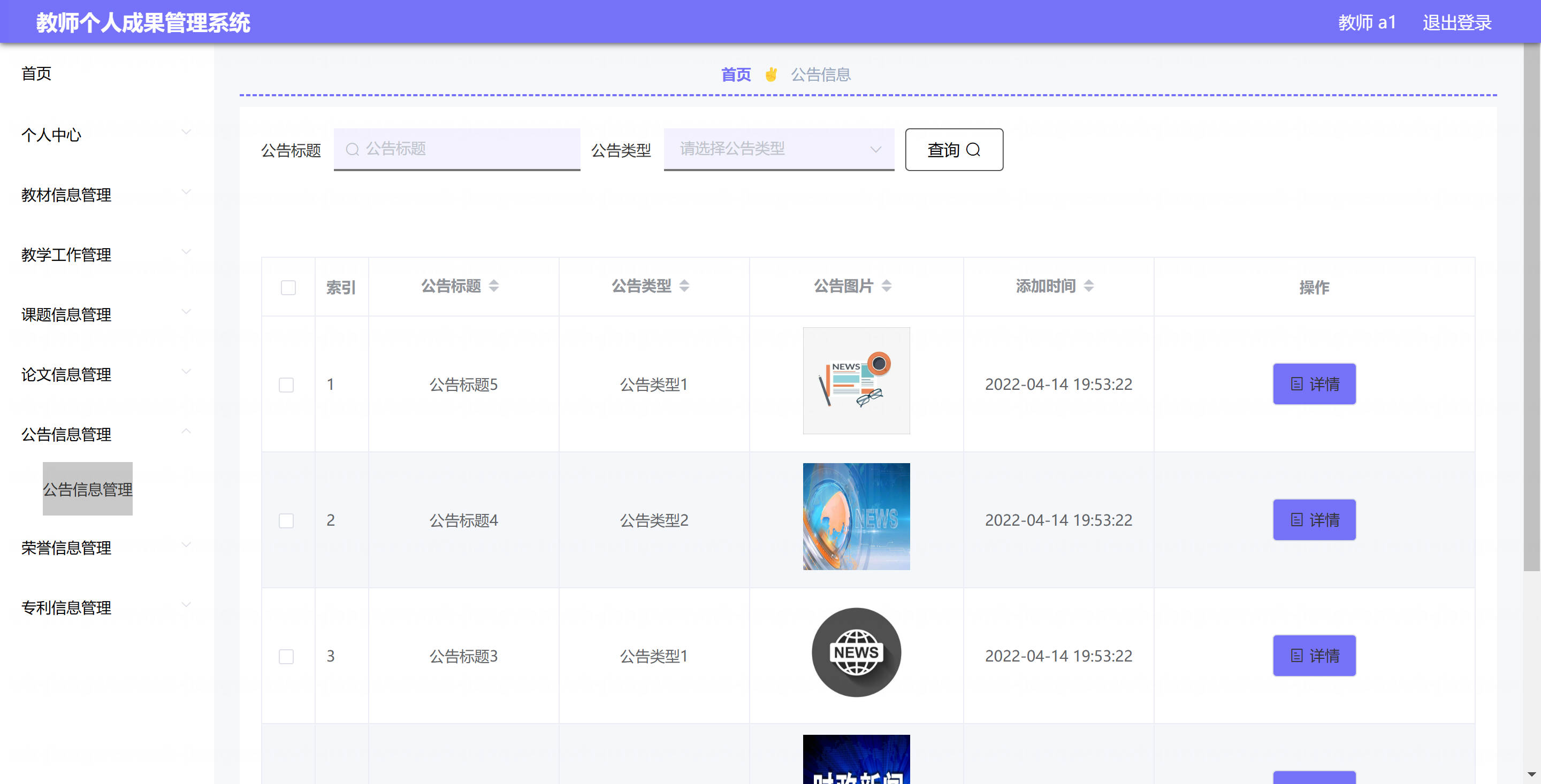Toggle the select-all checkbox in table header
Image resolution: width=1541 pixels, height=784 pixels.
click(x=288, y=288)
